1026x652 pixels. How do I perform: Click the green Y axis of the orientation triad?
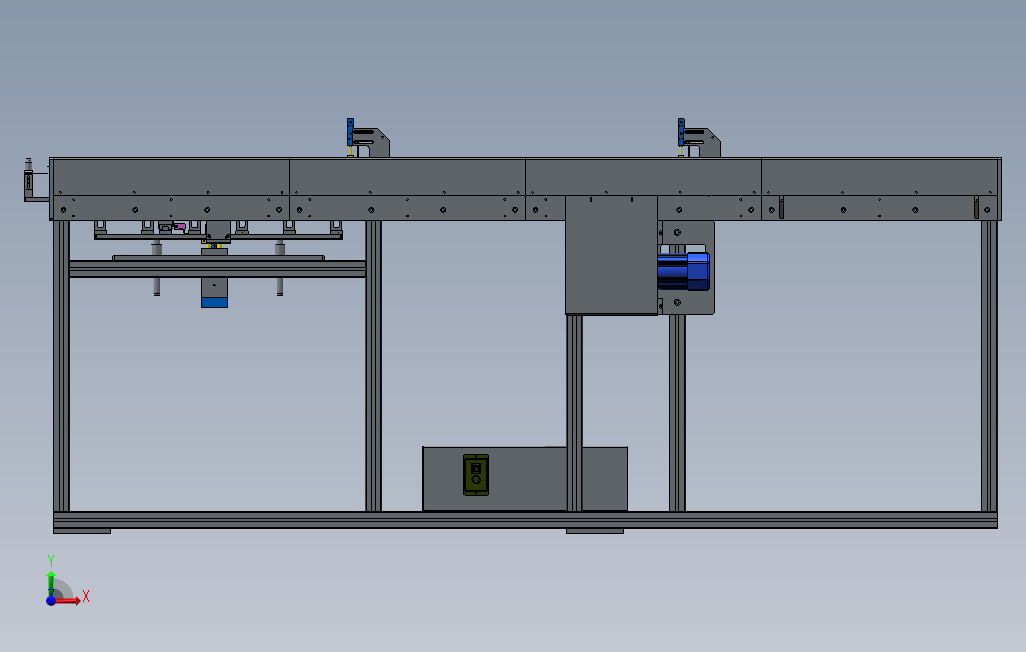point(51,583)
